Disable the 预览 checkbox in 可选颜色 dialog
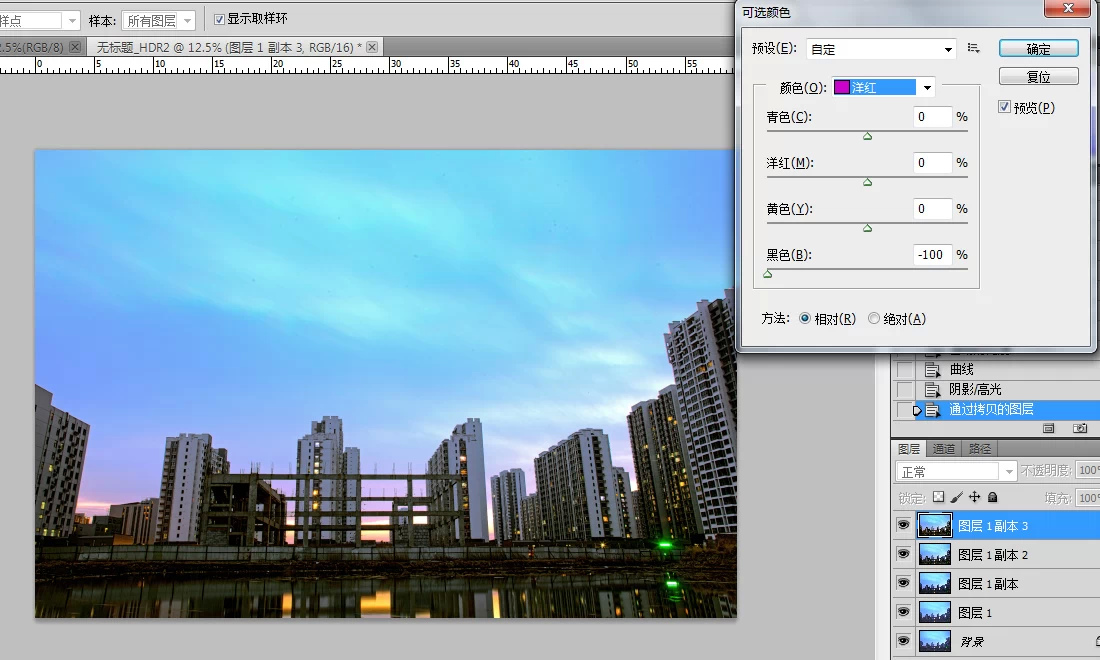1100x660 pixels. tap(1005, 108)
